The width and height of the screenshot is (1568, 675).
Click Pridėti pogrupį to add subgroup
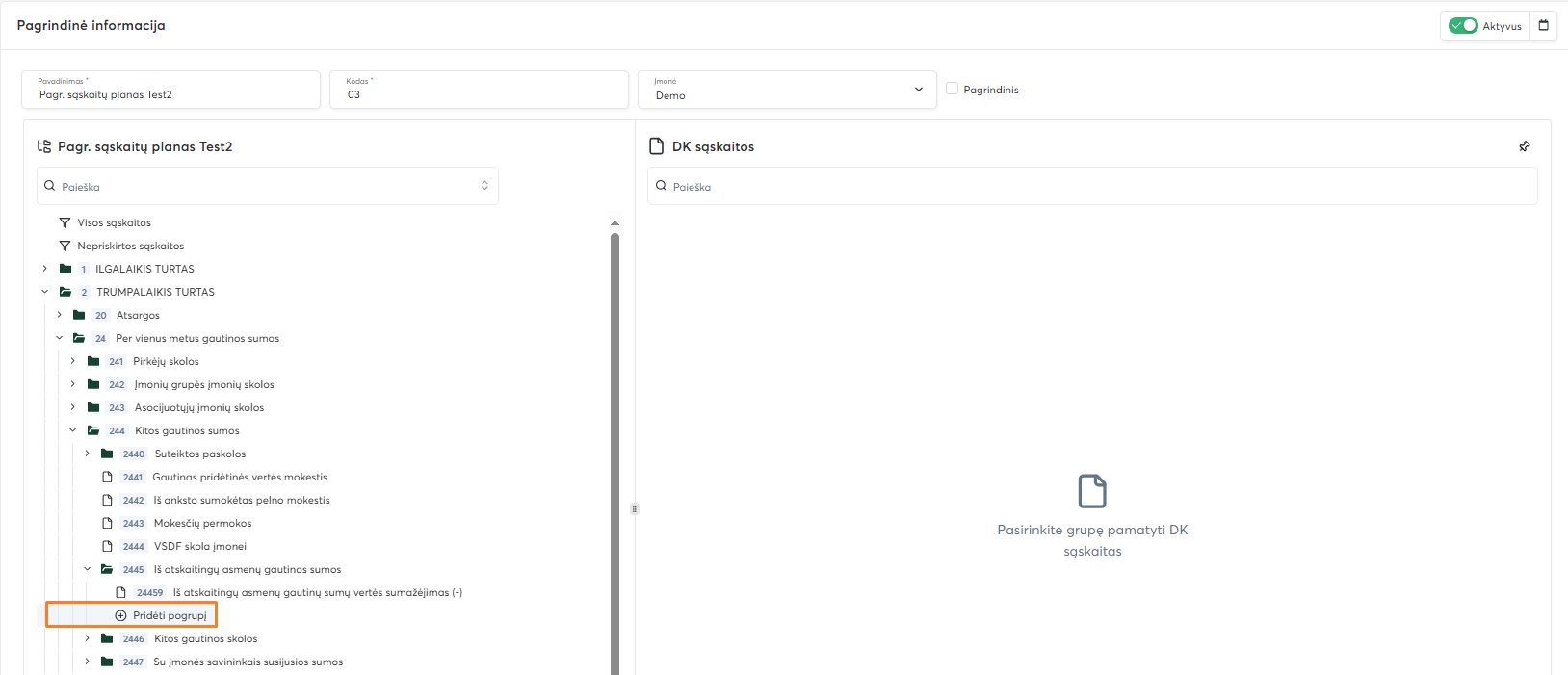pos(170,615)
